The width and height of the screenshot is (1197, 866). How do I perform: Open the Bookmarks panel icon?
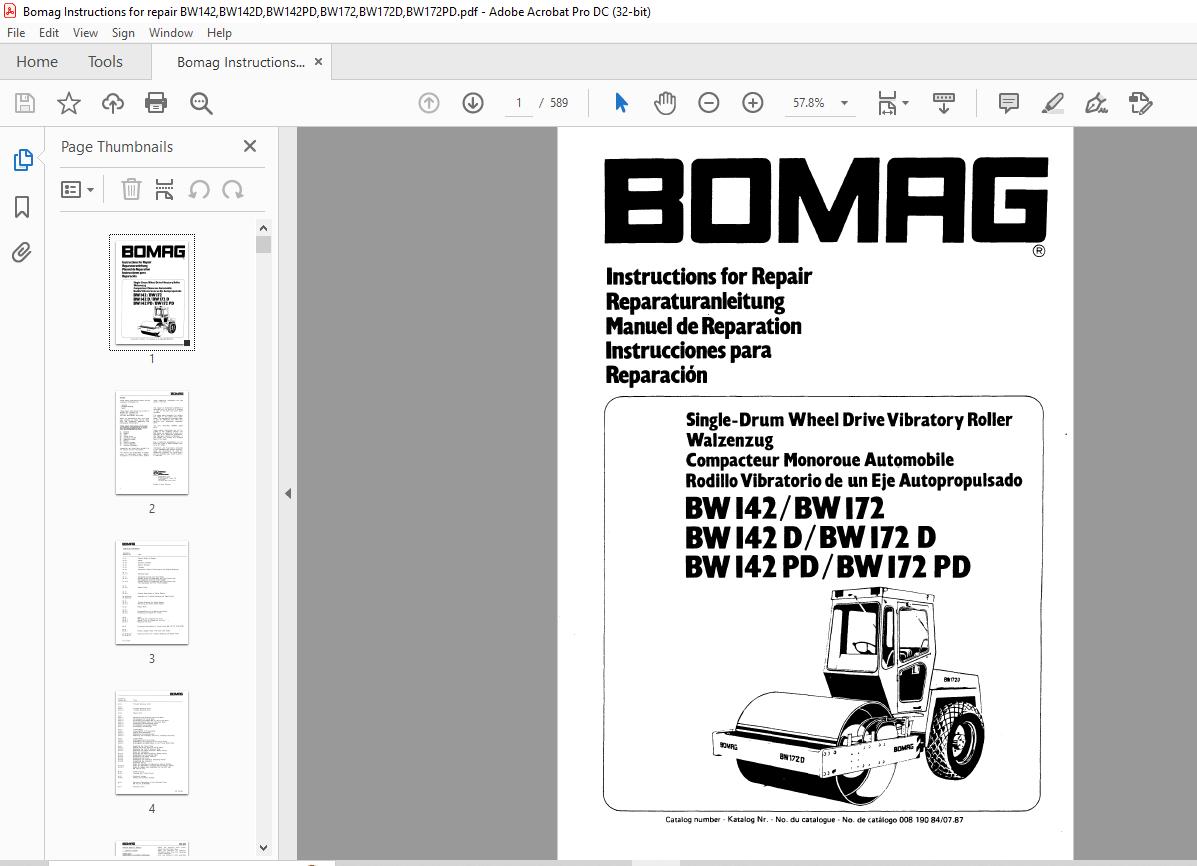tap(22, 207)
